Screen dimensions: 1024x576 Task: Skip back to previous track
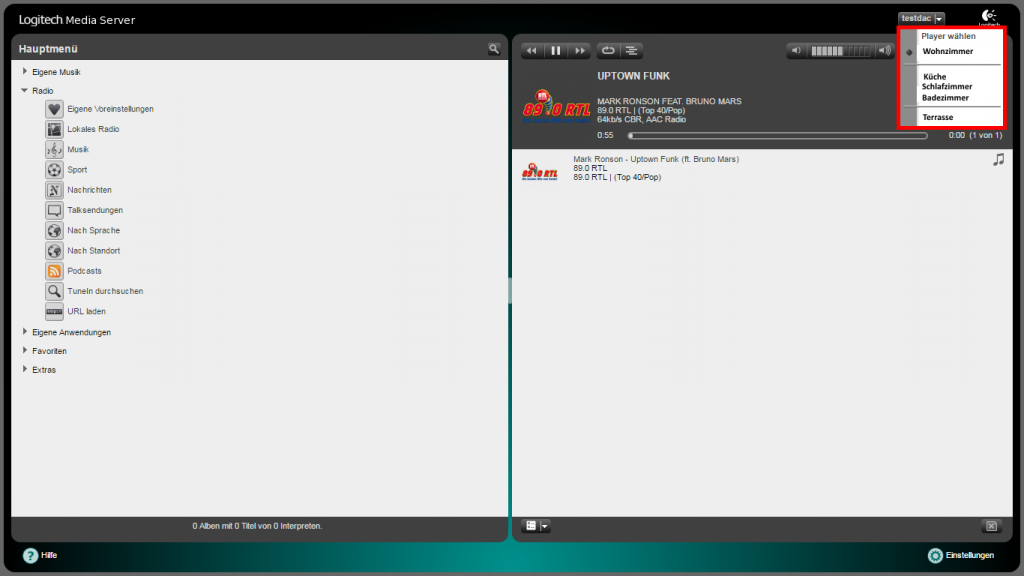click(x=532, y=51)
